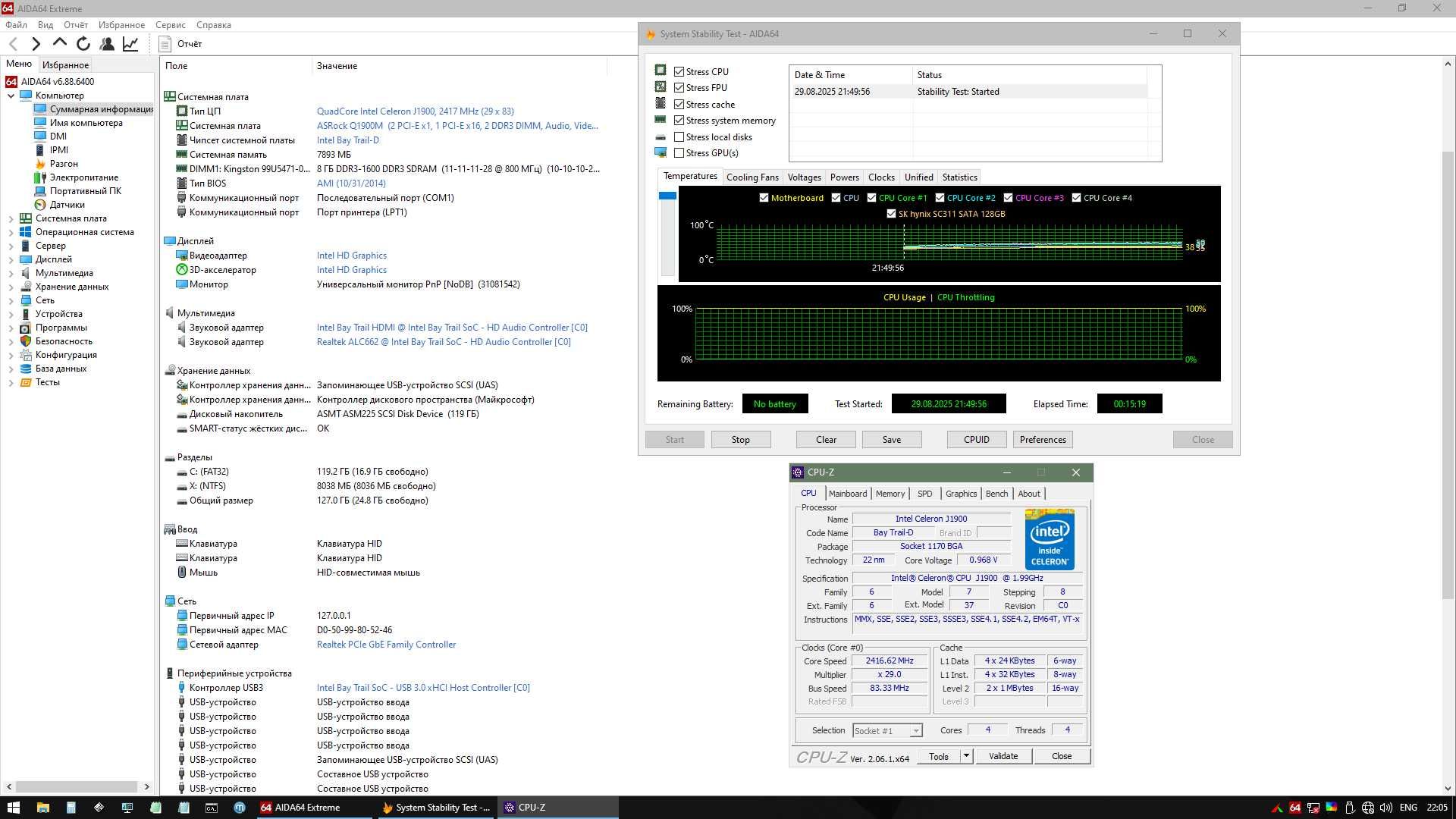1456x819 pixels.
Task: Expand the Мультимедиа tree node
Action: pos(11,273)
